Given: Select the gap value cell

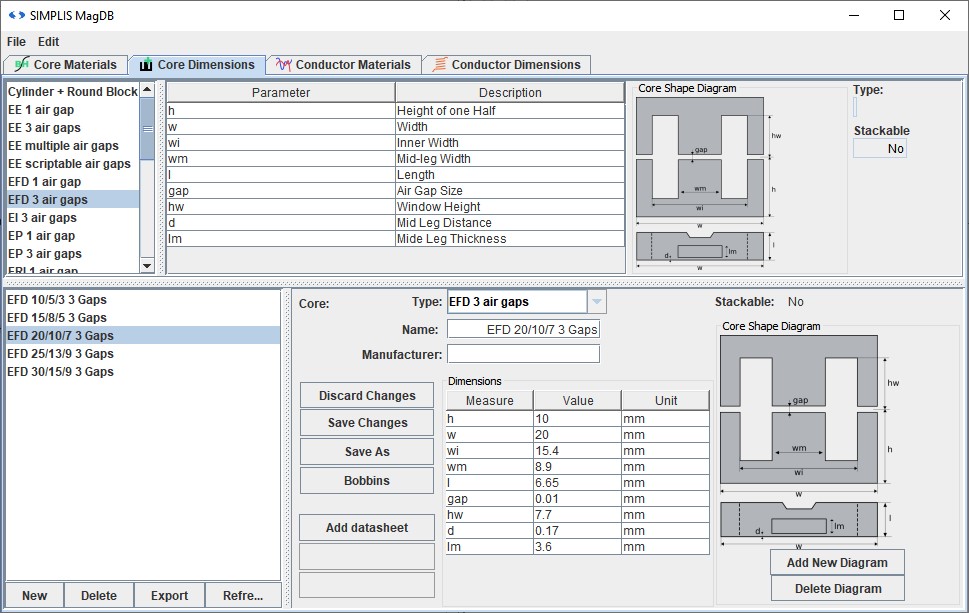Looking at the screenshot, I should 577,498.
